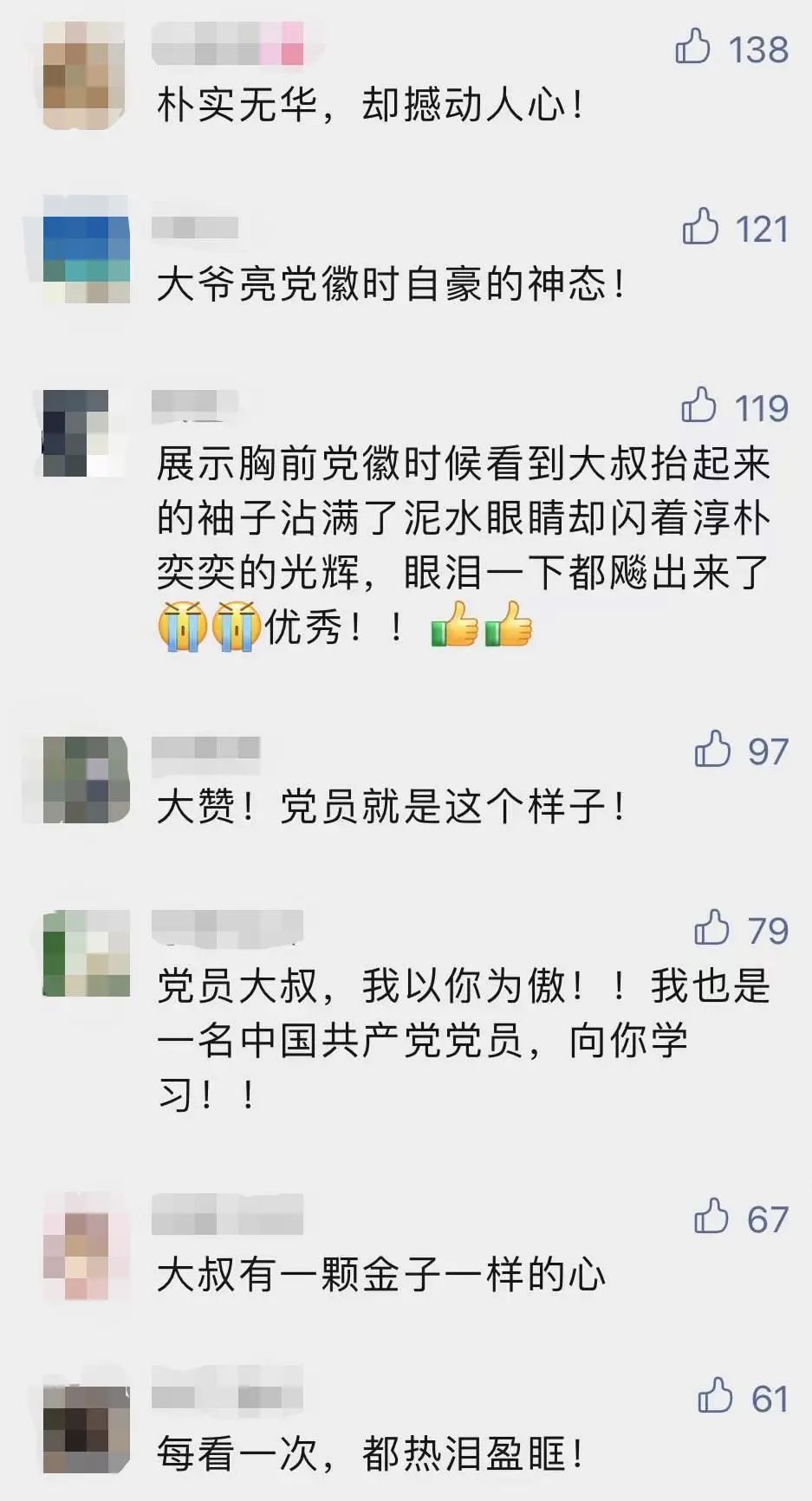Viewport: 812px width, 1501px height.
Task: Tap the blurred username above the '大赞！党员' comment
Action: point(206,748)
